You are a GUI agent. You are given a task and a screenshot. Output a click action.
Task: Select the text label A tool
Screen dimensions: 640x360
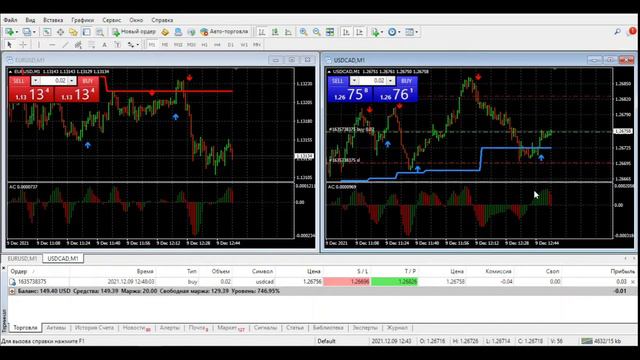click(x=104, y=44)
